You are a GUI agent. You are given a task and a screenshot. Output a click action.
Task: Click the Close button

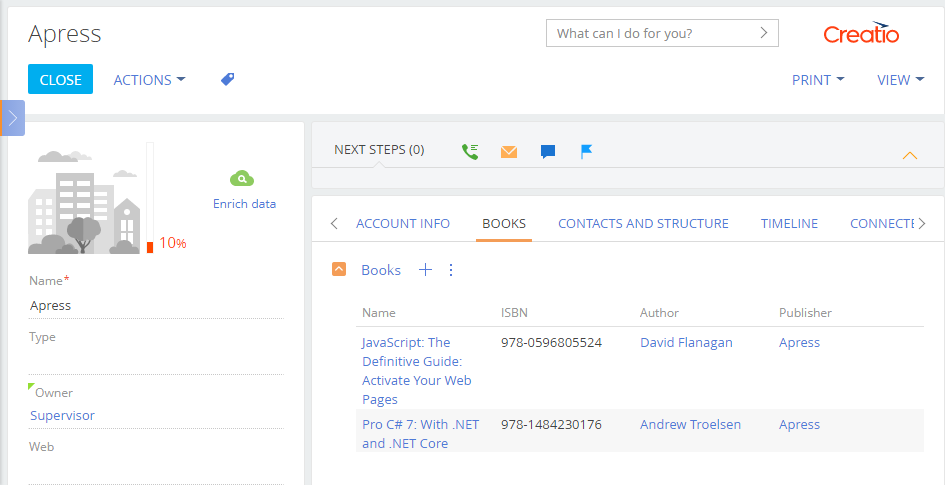60,79
